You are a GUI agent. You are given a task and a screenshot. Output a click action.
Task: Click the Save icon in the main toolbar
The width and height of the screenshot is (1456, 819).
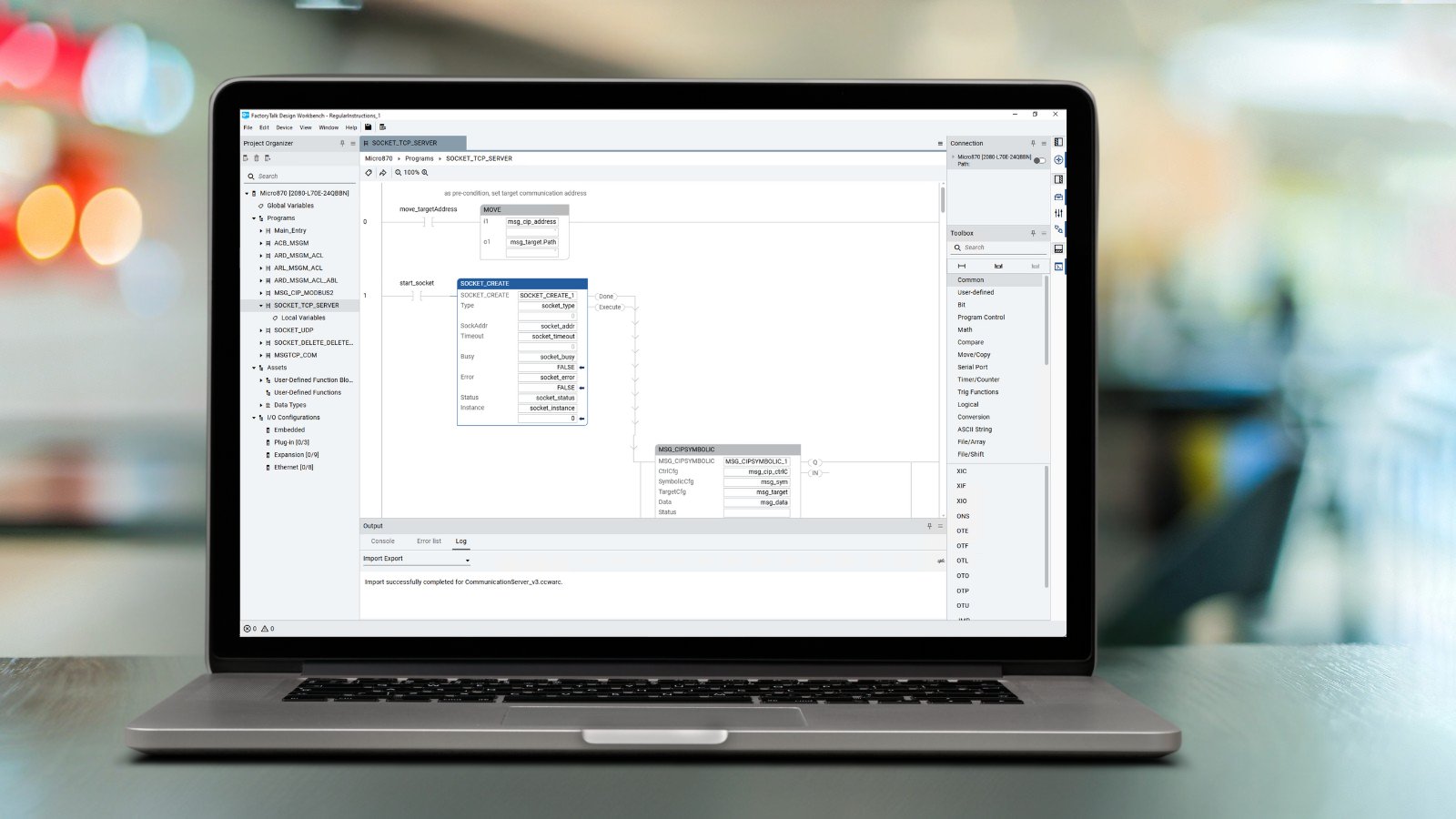click(x=368, y=127)
